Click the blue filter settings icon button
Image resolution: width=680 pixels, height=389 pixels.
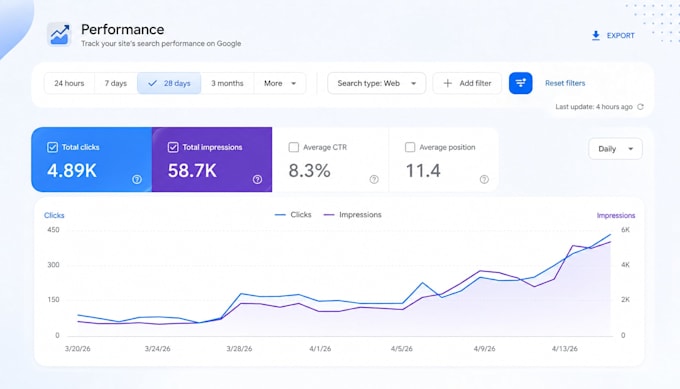pyautogui.click(x=520, y=83)
